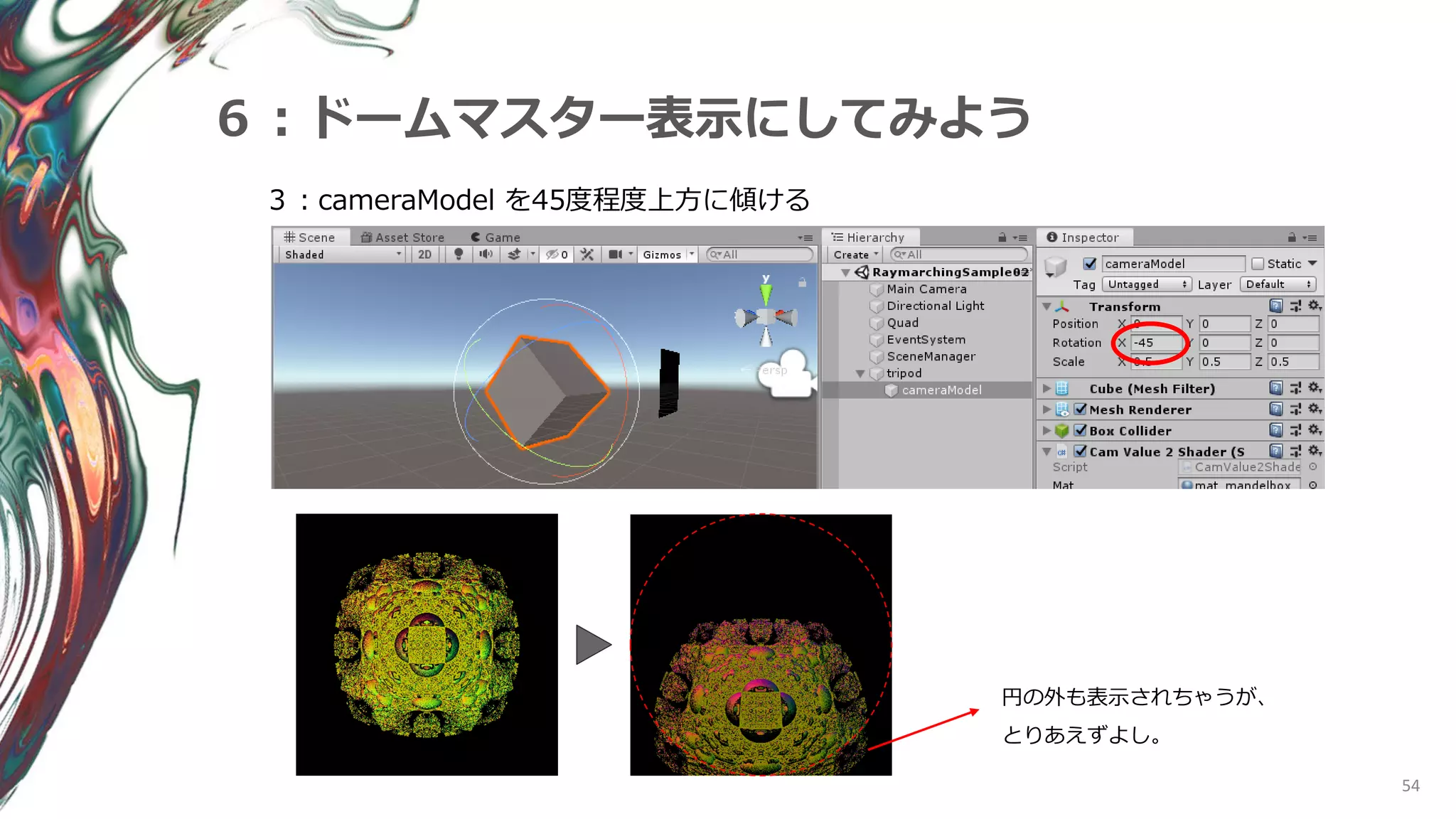Screen dimensions: 1456x819
Task: Click the Mat field object picker circle
Action: pyautogui.click(x=1313, y=485)
